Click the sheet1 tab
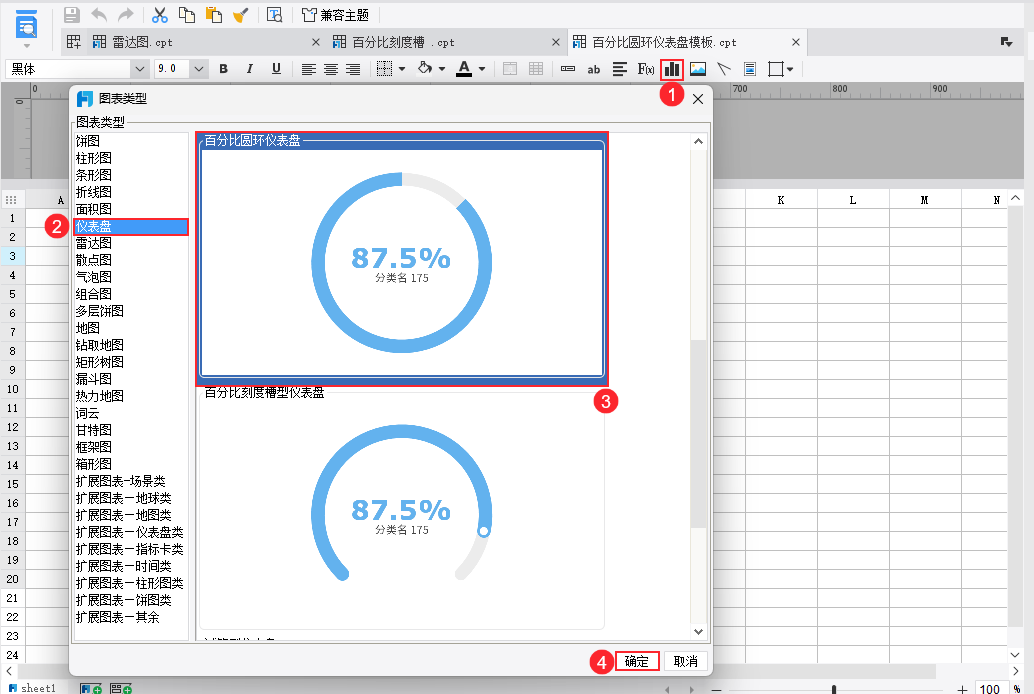This screenshot has height=694, width=1034. 33,688
